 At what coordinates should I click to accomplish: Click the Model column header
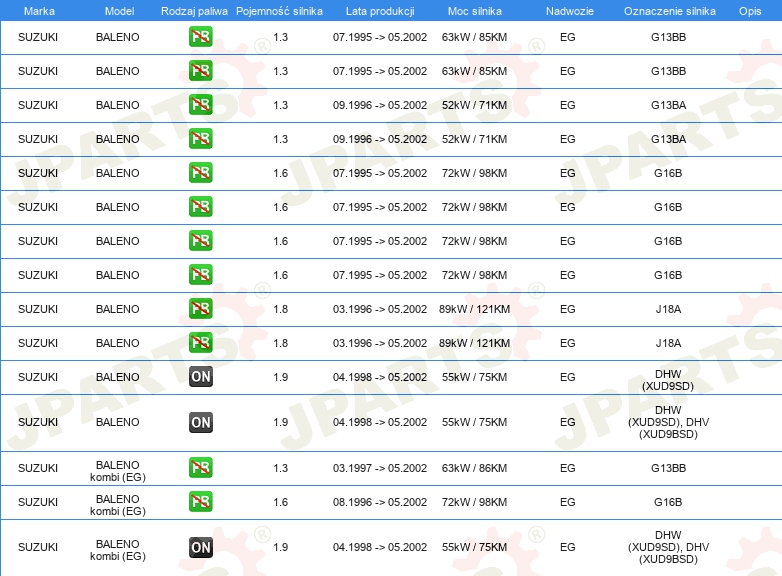119,11
